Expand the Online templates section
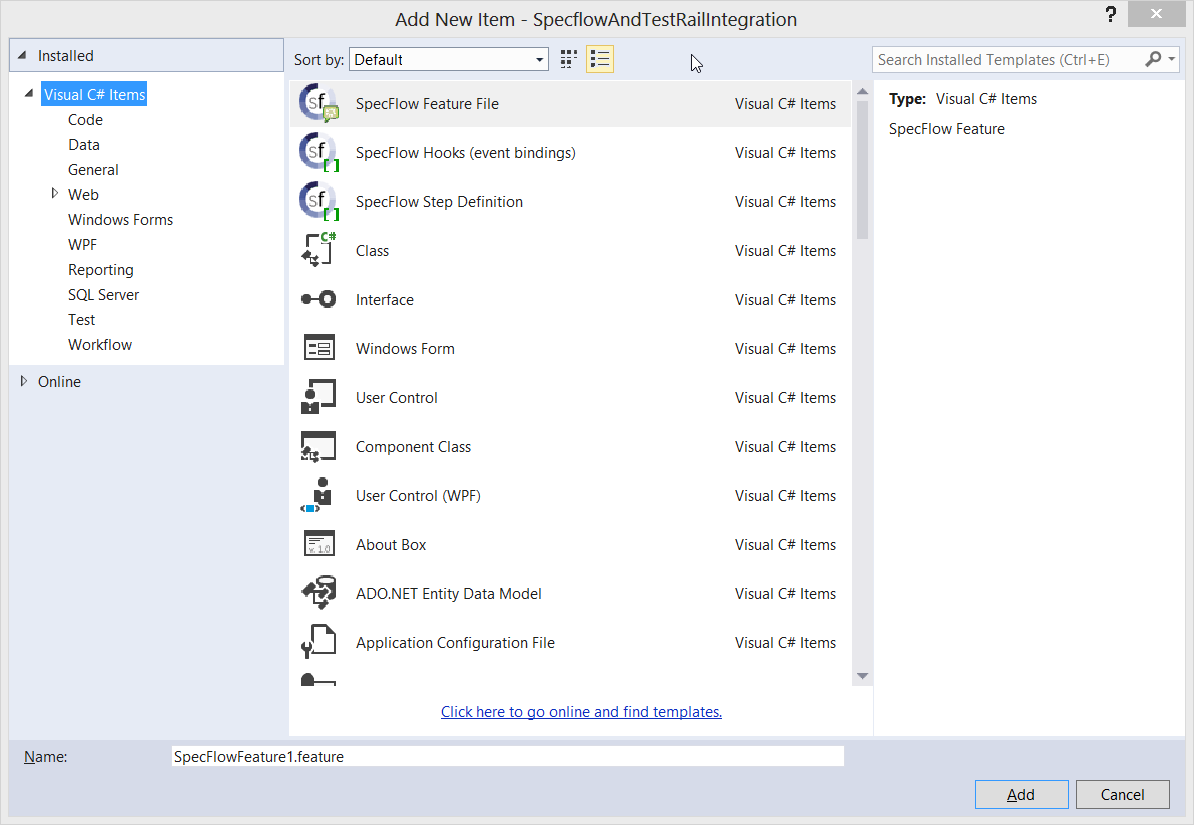This screenshot has width=1194, height=825. coord(25,381)
